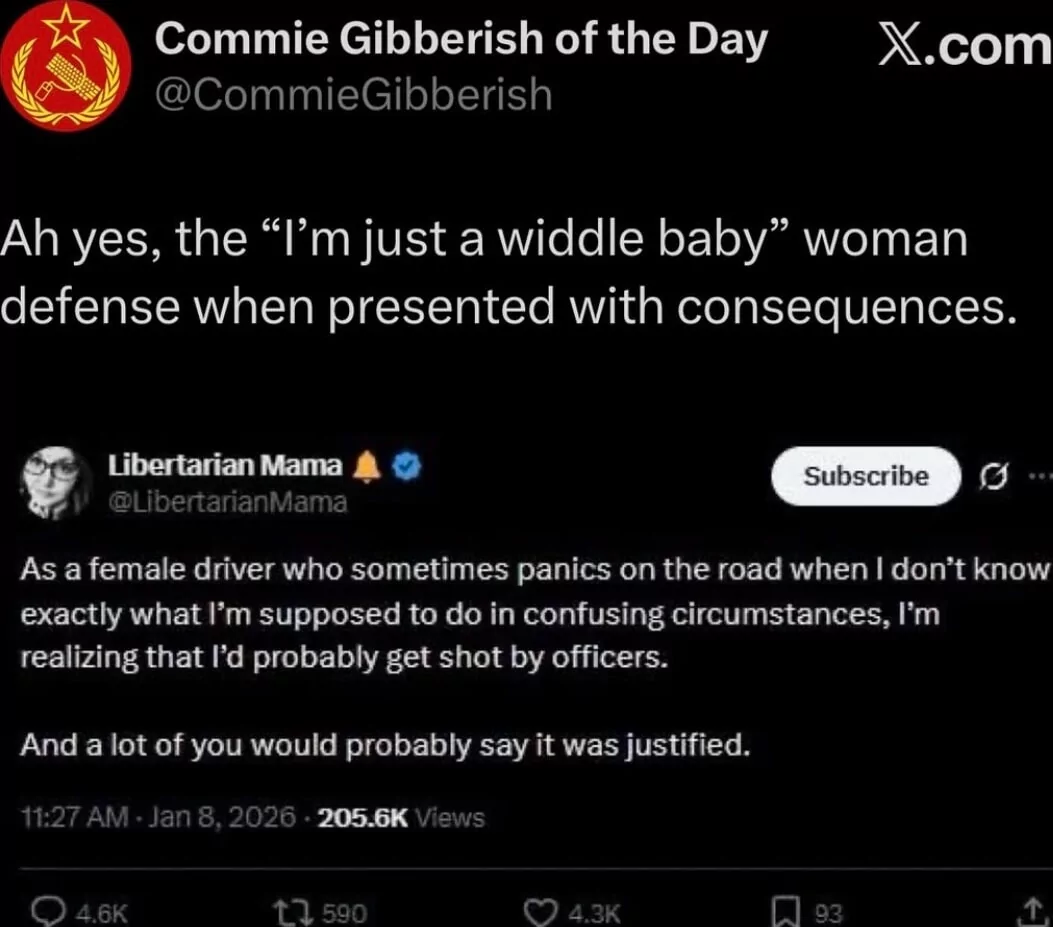1053x927 pixels.
Task: Click the @CommieGibberish handle
Action: (353, 94)
